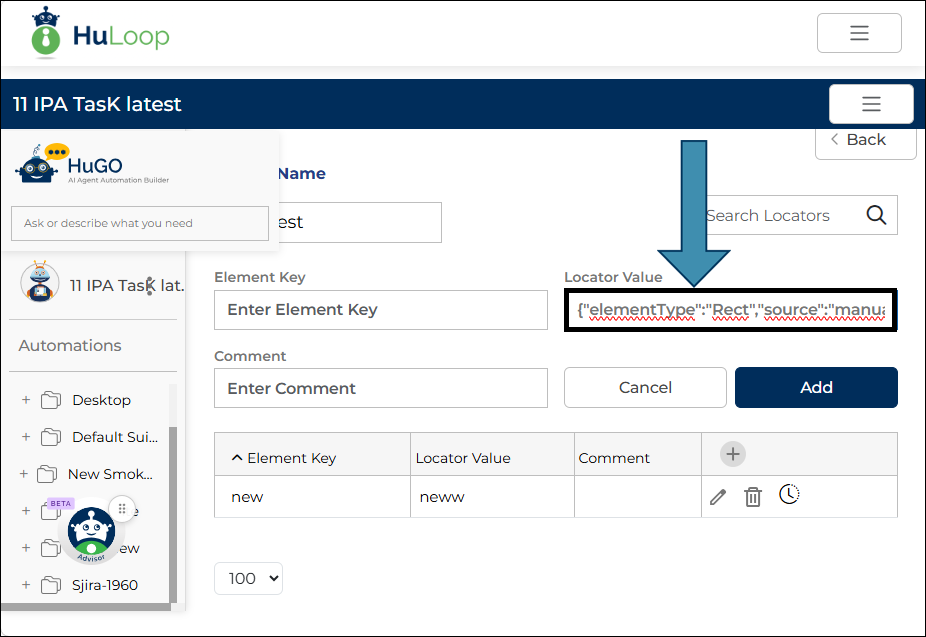Expand the Default Sui... folder
The height and width of the screenshot is (637, 926).
point(26,437)
